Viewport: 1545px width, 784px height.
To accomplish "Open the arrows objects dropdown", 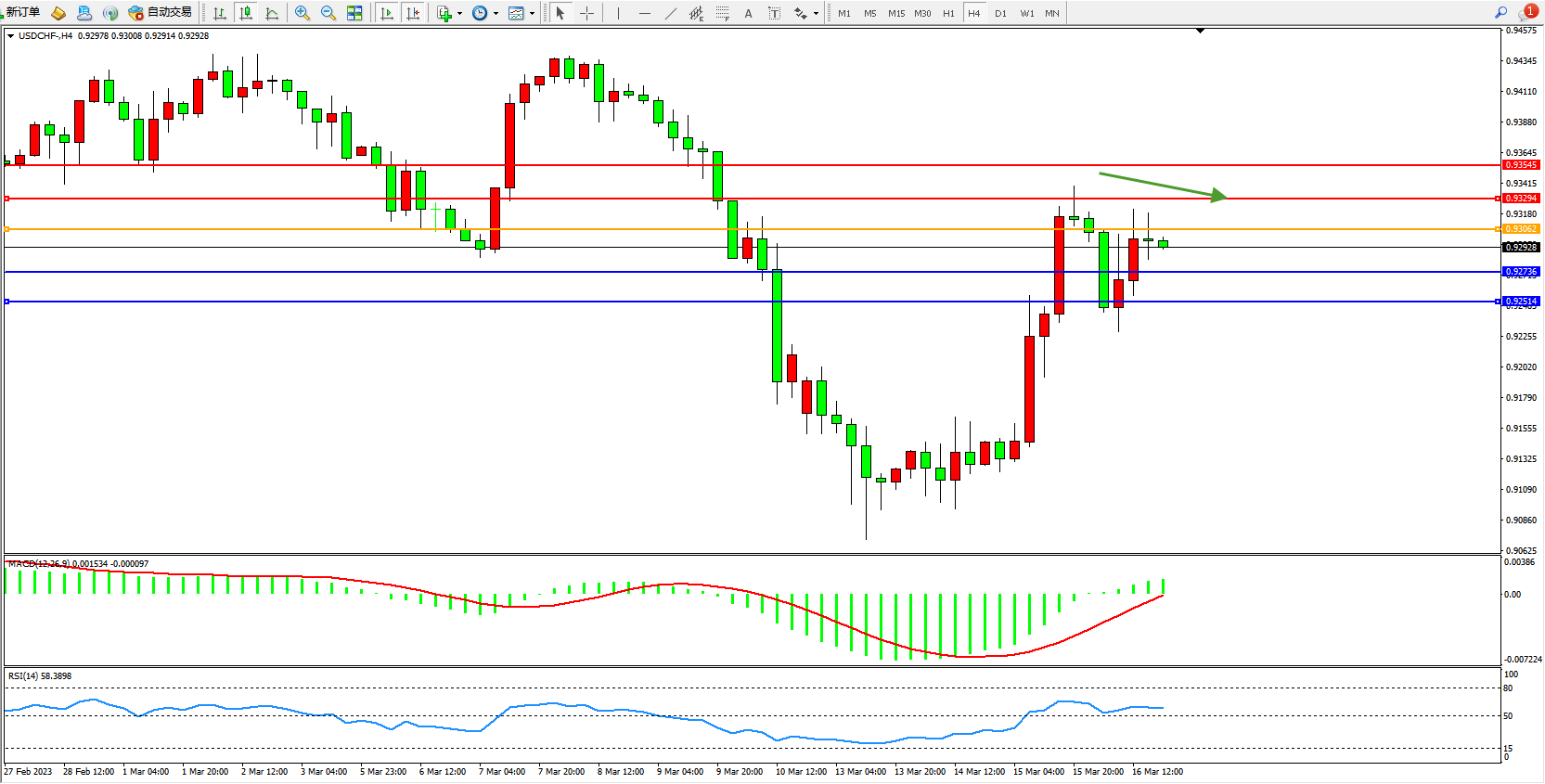I will click(816, 13).
